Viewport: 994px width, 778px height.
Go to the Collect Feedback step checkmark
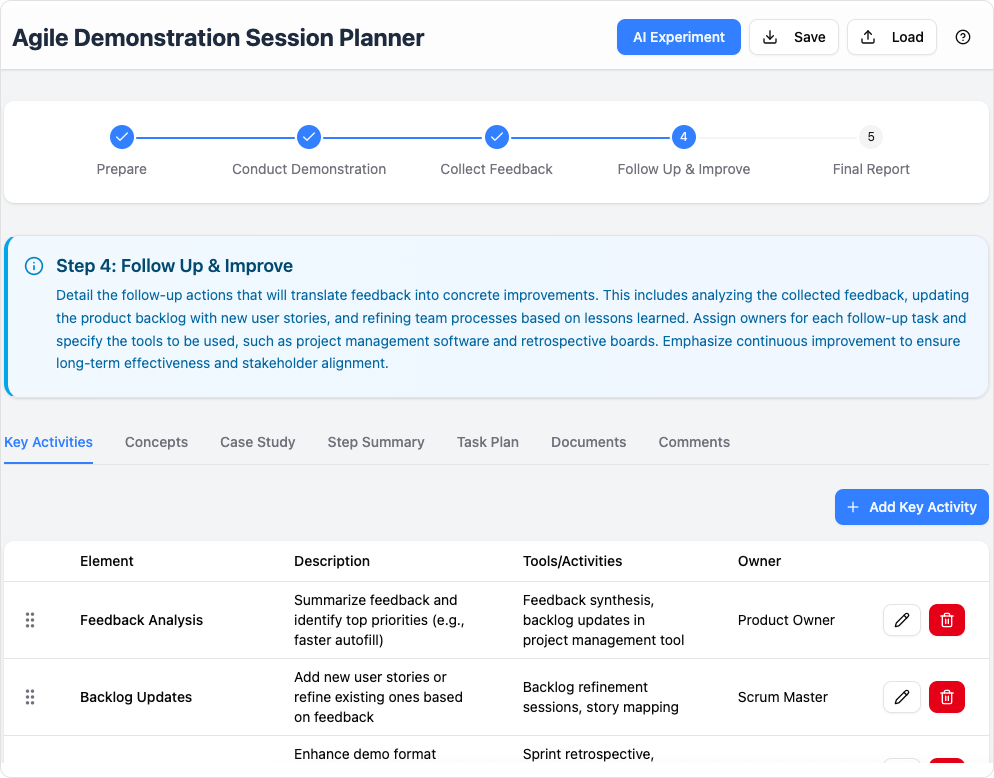[496, 137]
